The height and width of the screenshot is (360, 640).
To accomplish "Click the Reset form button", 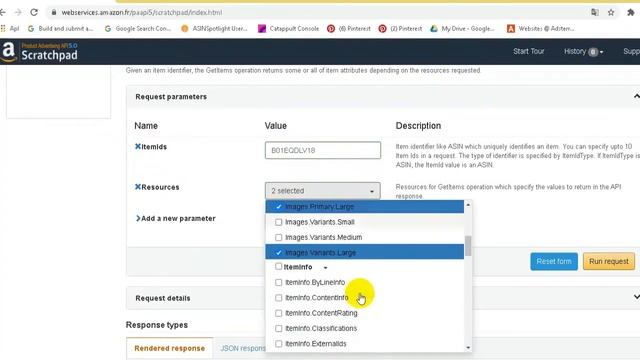I will (x=554, y=261).
